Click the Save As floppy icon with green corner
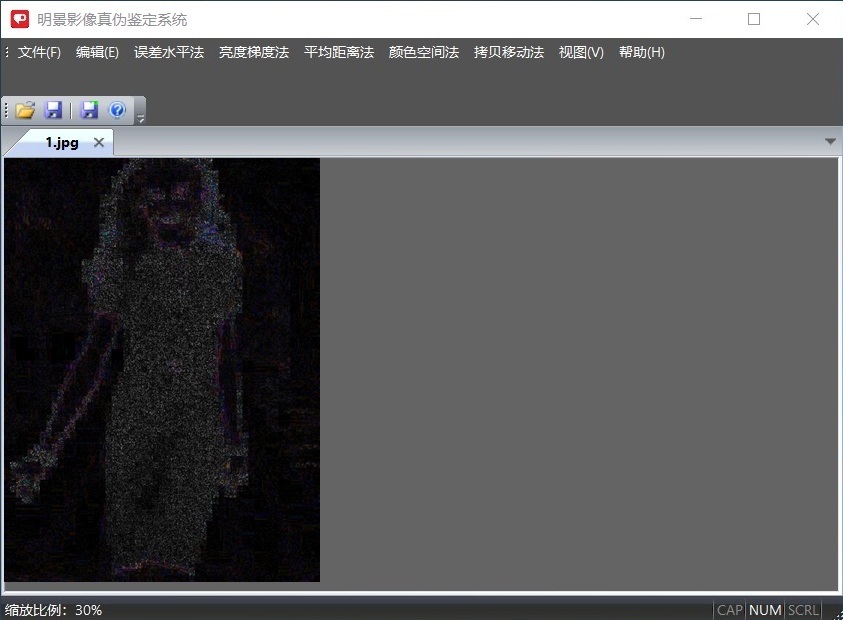The image size is (843, 620). click(x=90, y=110)
